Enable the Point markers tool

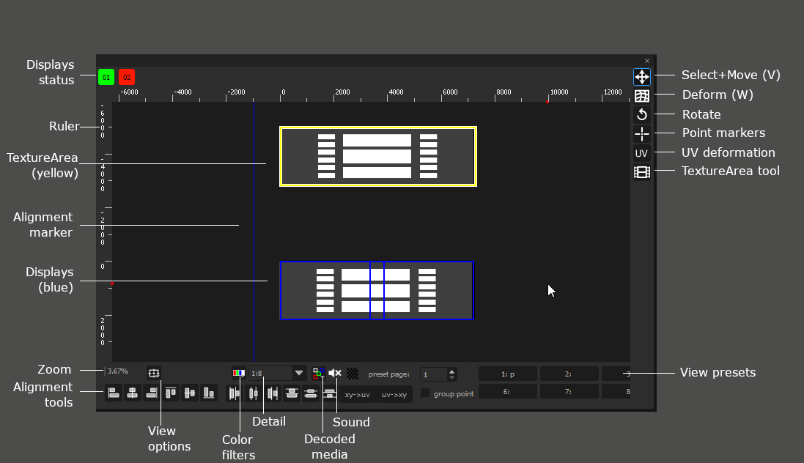tap(642, 134)
